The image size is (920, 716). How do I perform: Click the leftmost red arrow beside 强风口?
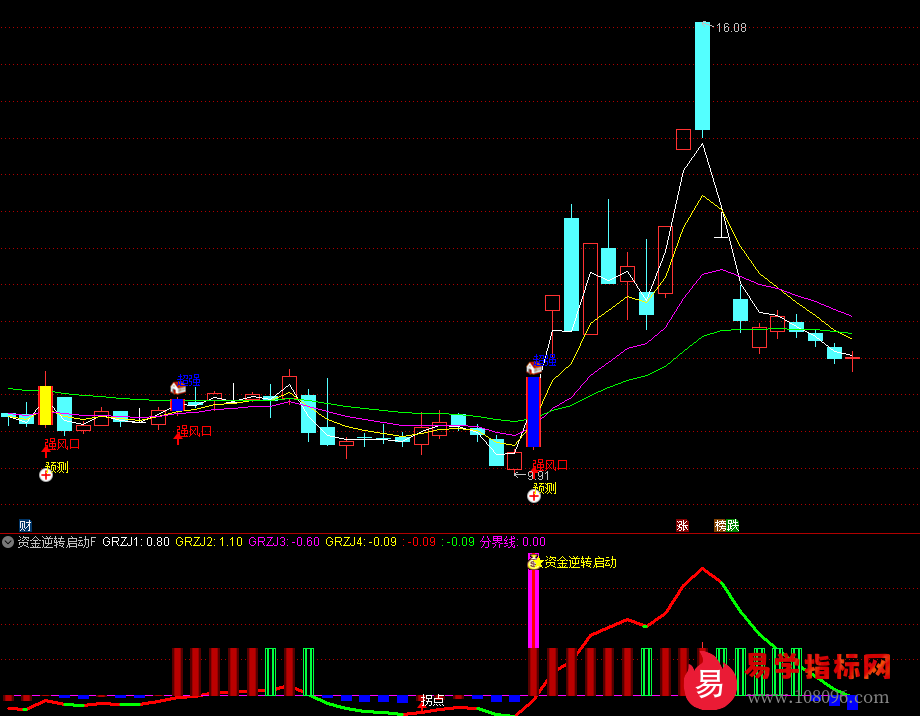46,451
